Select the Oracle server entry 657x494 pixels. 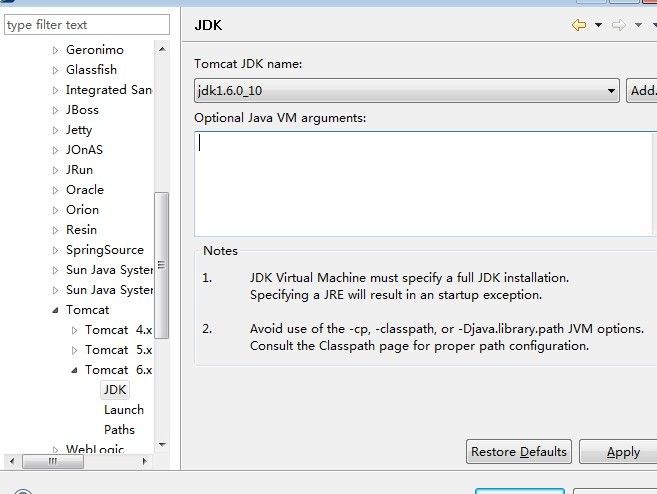point(85,190)
